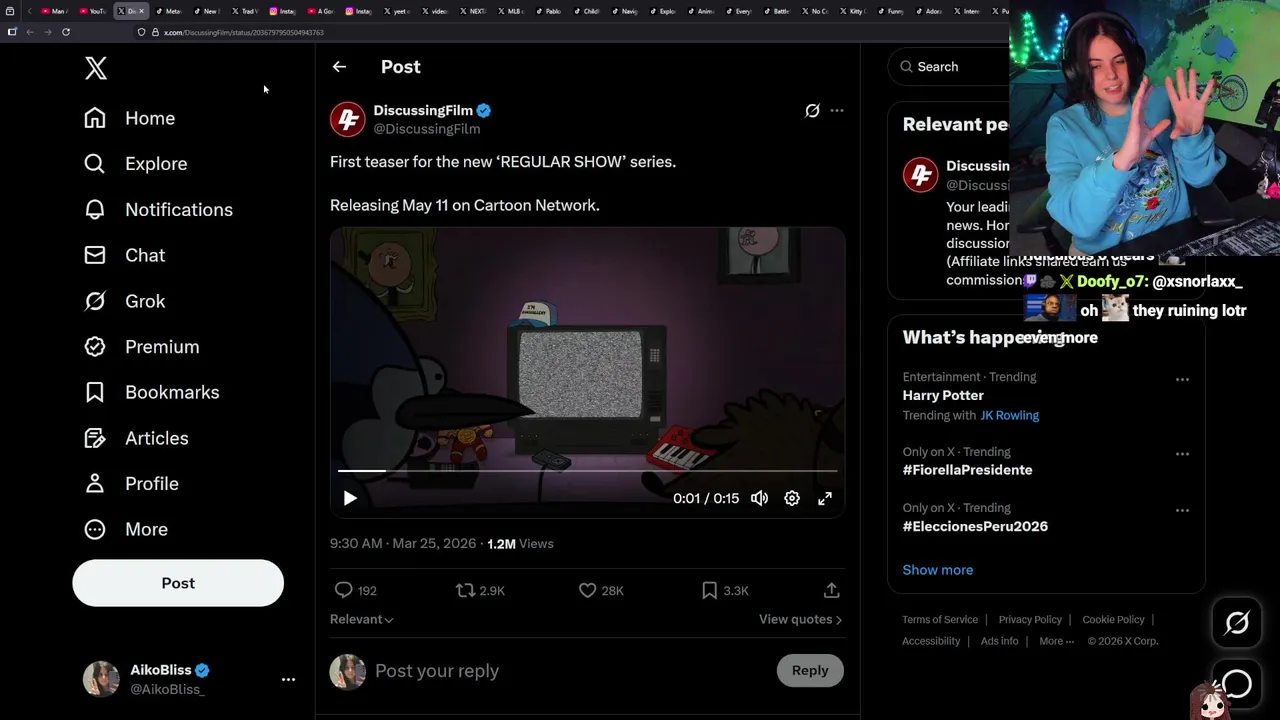Seek on the video progress bar

587,470
